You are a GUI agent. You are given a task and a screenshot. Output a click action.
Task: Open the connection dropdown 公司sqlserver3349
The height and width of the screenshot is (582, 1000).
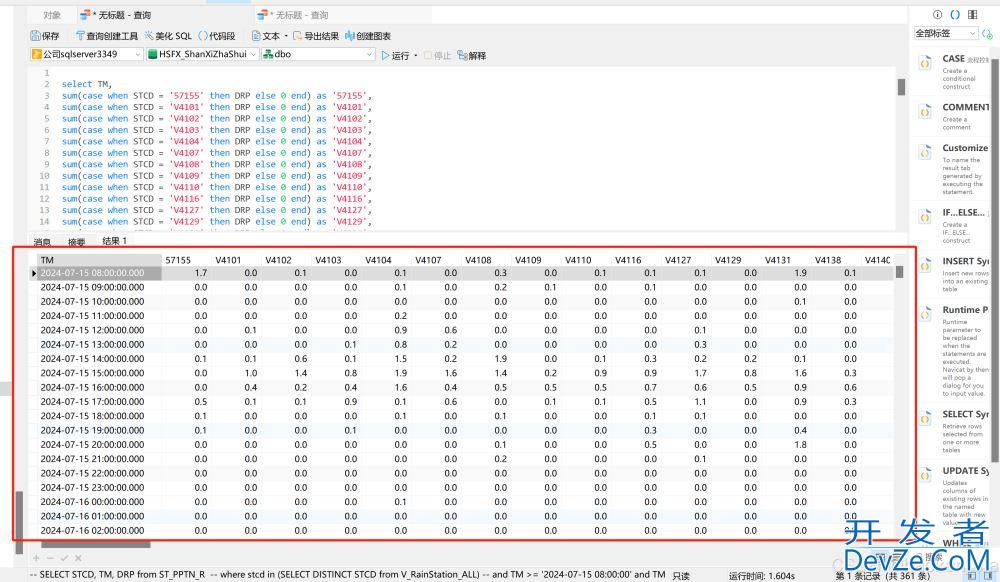pos(86,55)
